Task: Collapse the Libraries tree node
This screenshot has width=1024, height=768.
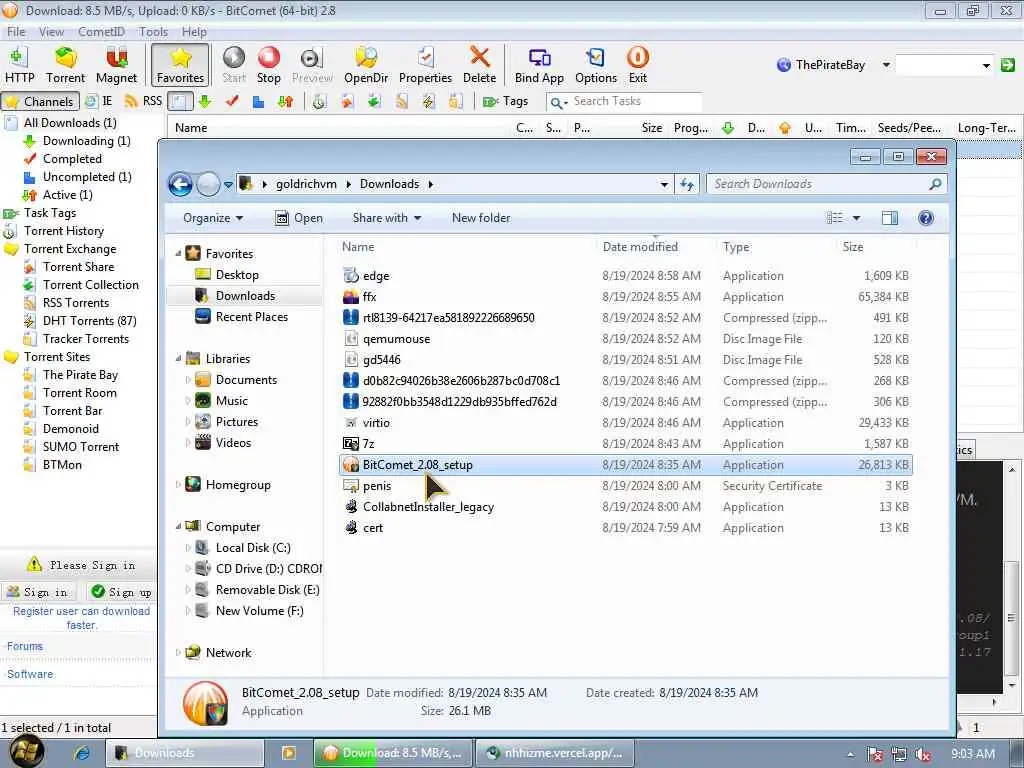Action: pos(178,359)
